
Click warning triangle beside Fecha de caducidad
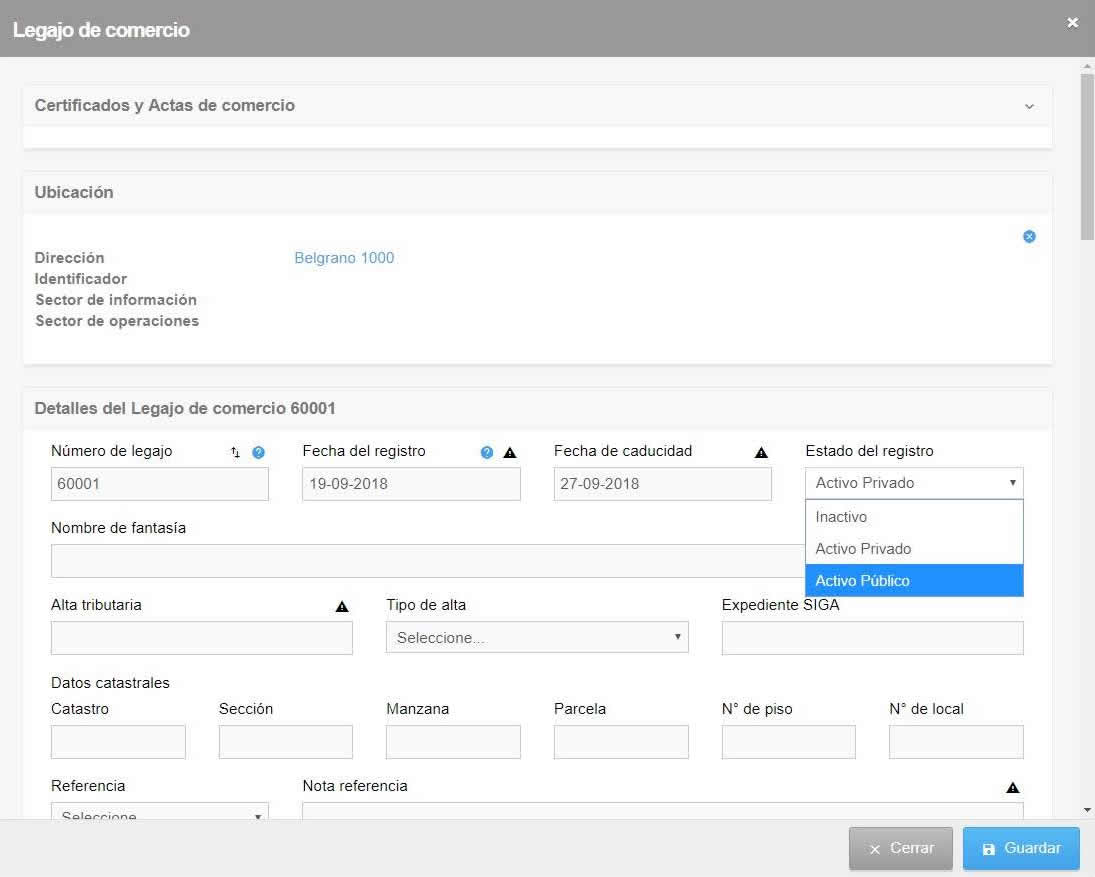pyautogui.click(x=761, y=452)
